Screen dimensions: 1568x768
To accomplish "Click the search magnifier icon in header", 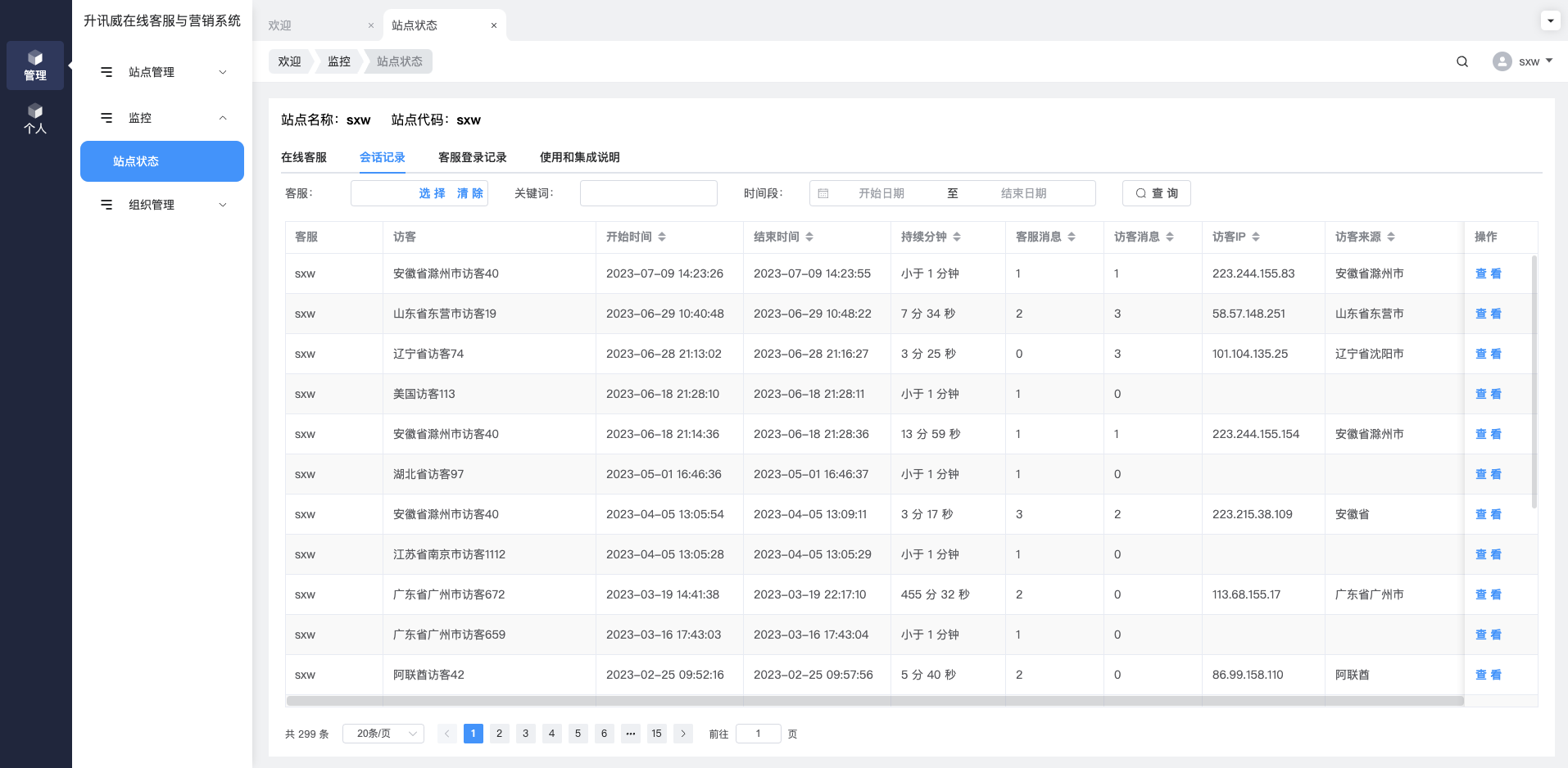I will pyautogui.click(x=1462, y=61).
